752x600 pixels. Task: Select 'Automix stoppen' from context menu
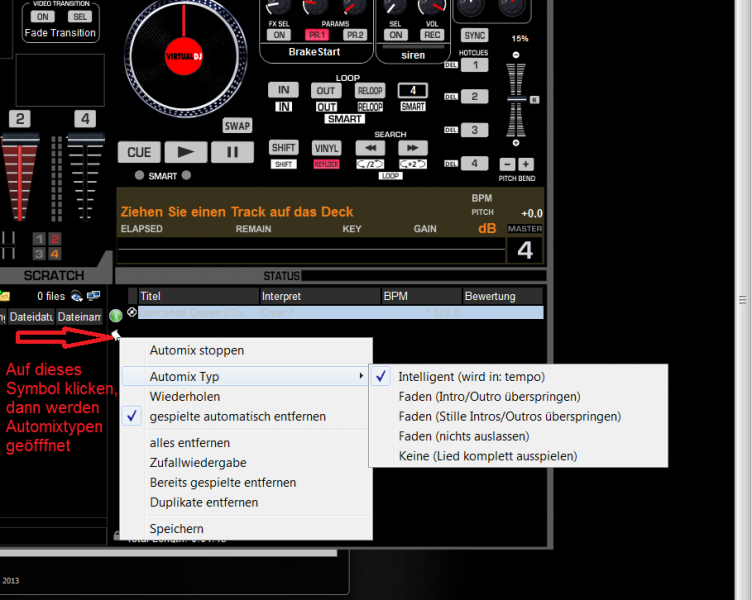tap(197, 350)
